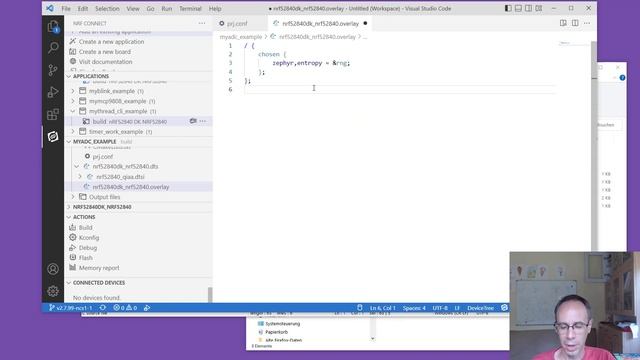
Task: Open the Search view icon
Action: tap(53, 48)
